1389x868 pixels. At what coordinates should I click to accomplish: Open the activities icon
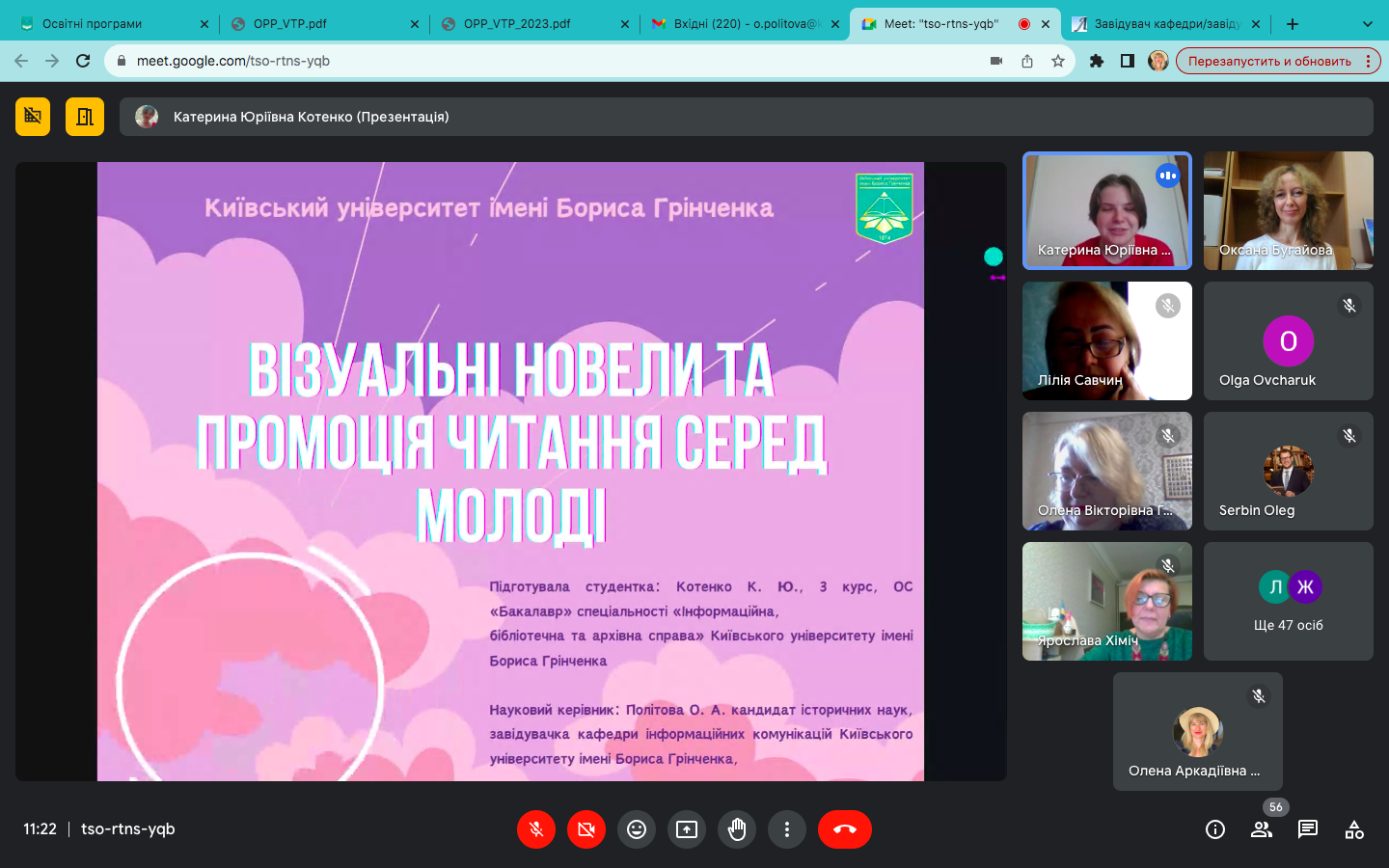(1354, 829)
